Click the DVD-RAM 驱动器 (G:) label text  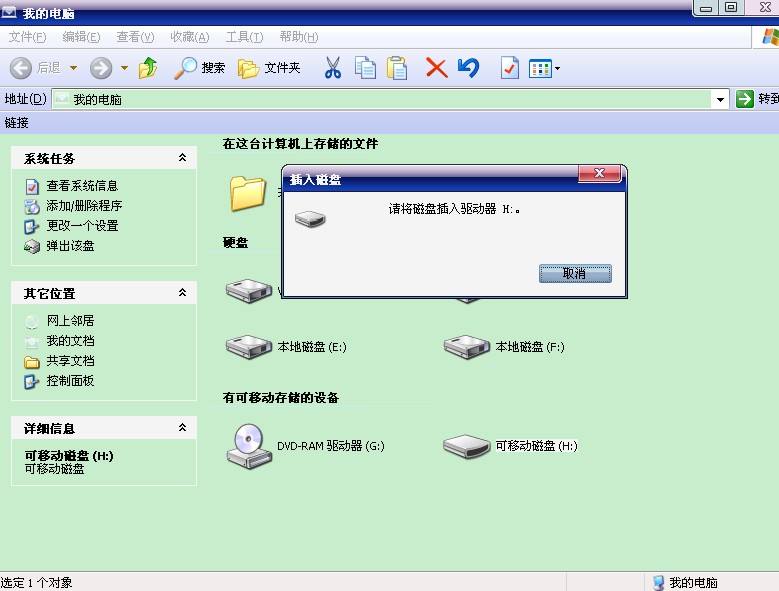pos(331,446)
